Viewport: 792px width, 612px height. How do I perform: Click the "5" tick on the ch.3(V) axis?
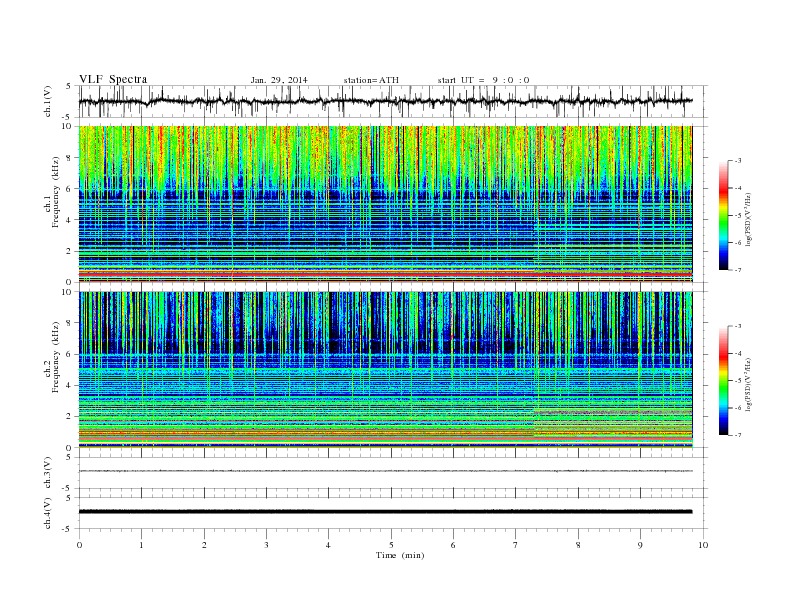coord(69,457)
